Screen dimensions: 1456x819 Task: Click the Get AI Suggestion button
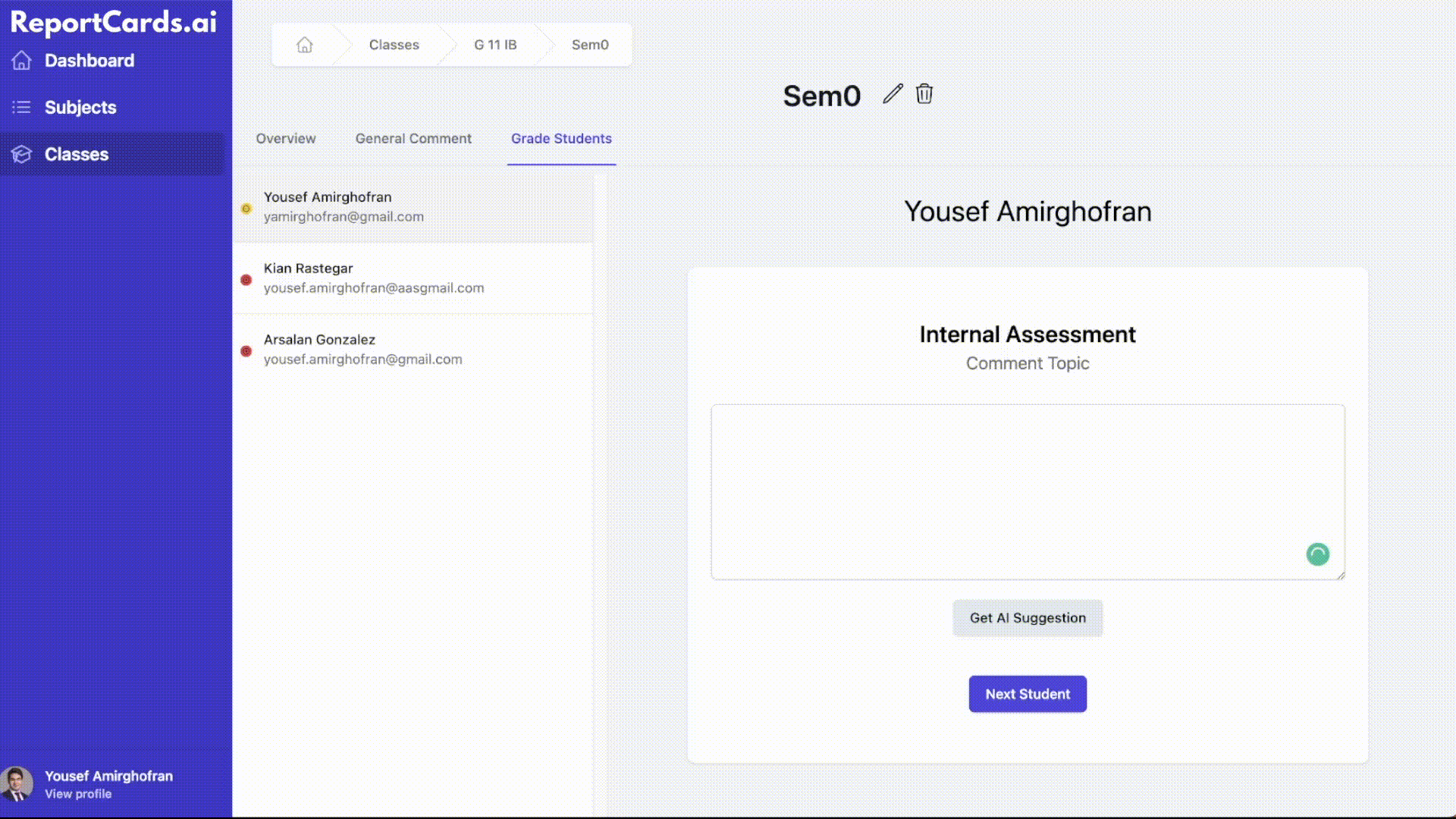[1028, 617]
